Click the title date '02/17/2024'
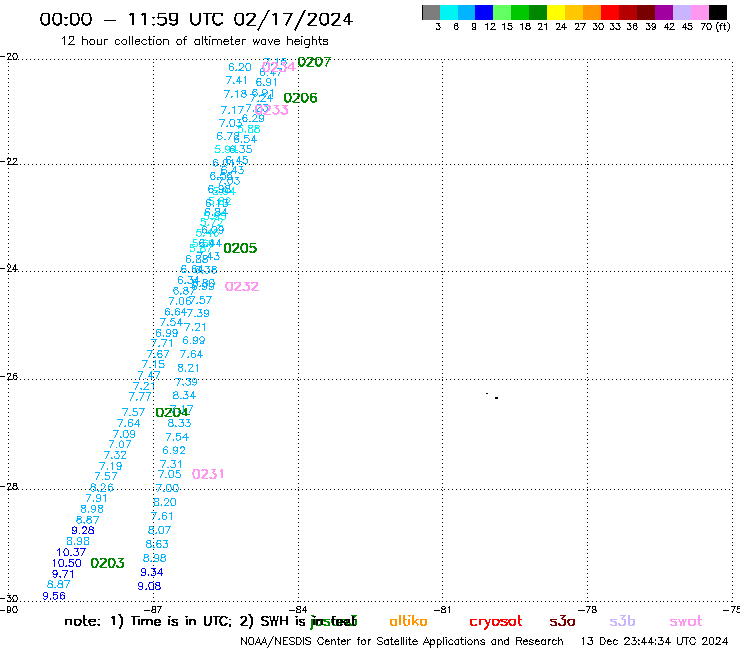This screenshot has height=650, width=740. pyautogui.click(x=293, y=20)
